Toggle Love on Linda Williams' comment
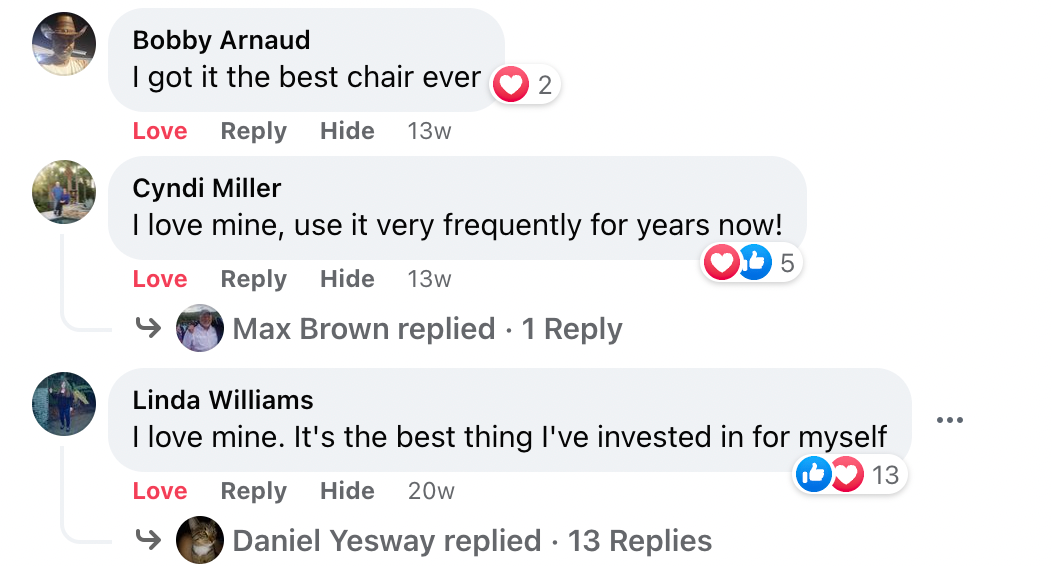The image size is (1052, 566). (160, 491)
